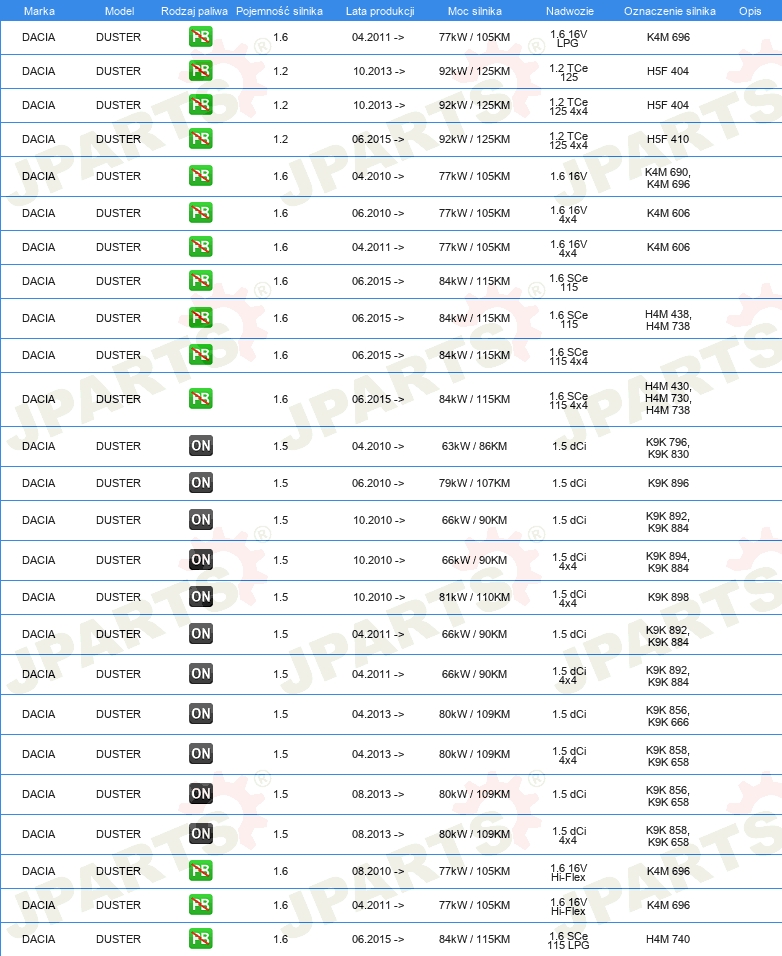Click DUSTER model in K9K 898 row

(118, 597)
